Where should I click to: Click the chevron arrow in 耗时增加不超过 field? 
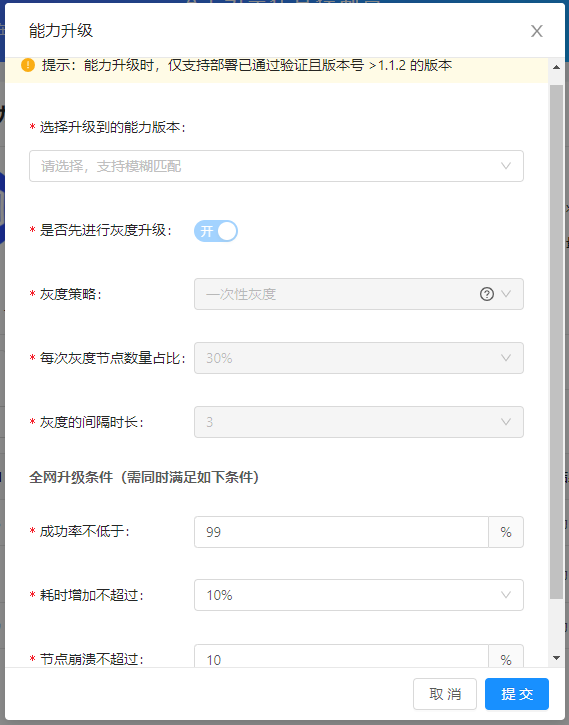click(506, 595)
